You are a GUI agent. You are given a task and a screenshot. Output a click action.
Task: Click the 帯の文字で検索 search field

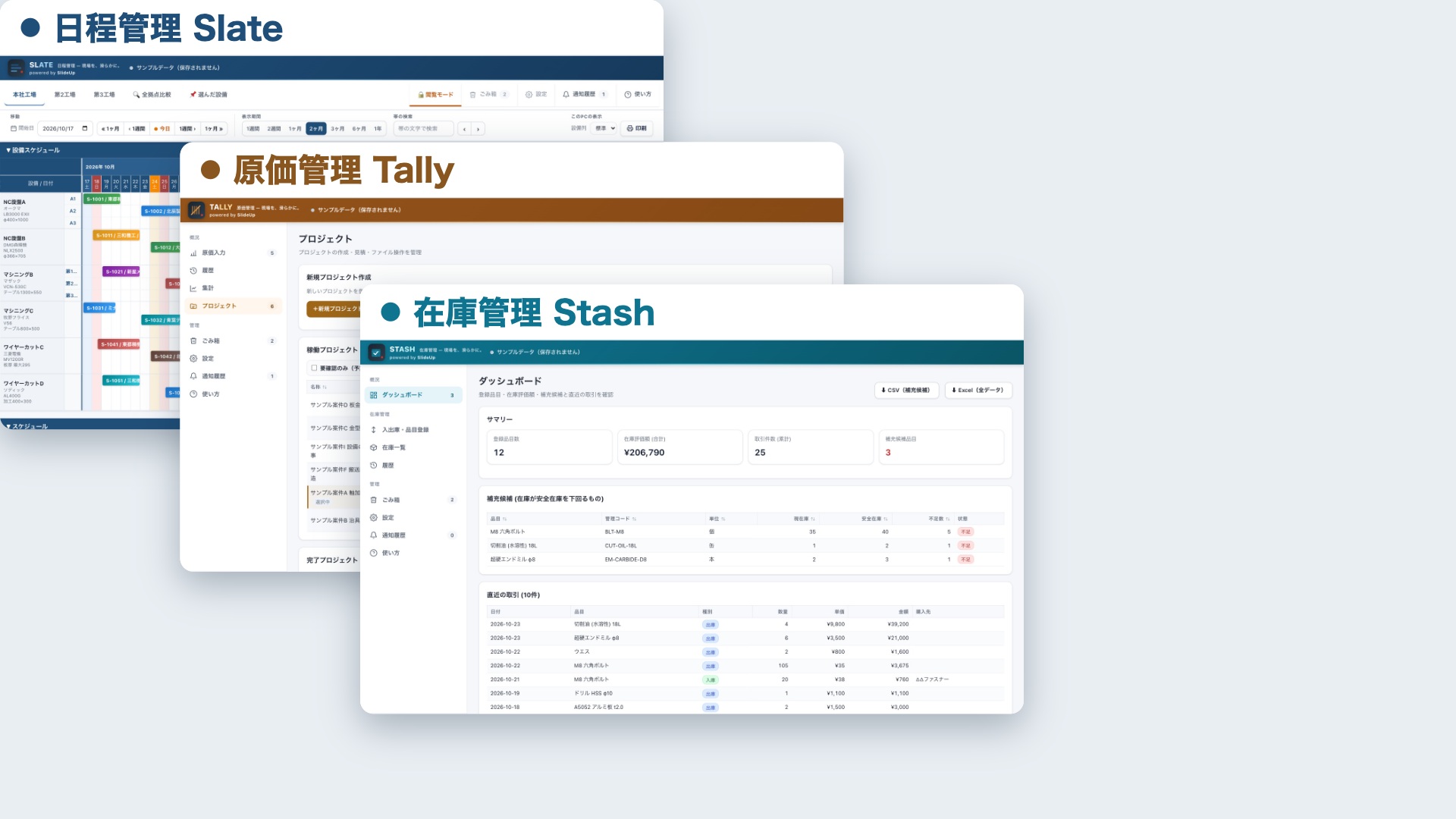pos(423,129)
